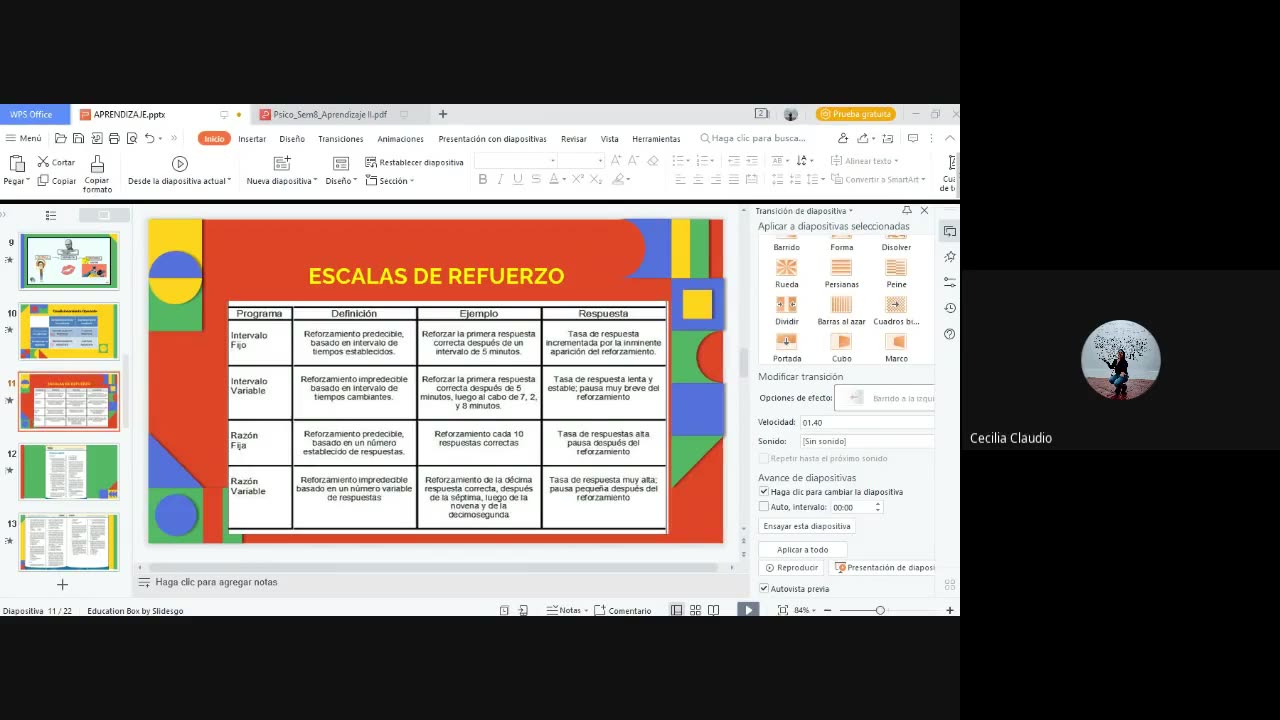Click the superscript X² icon
The height and width of the screenshot is (720, 1280).
click(x=579, y=180)
